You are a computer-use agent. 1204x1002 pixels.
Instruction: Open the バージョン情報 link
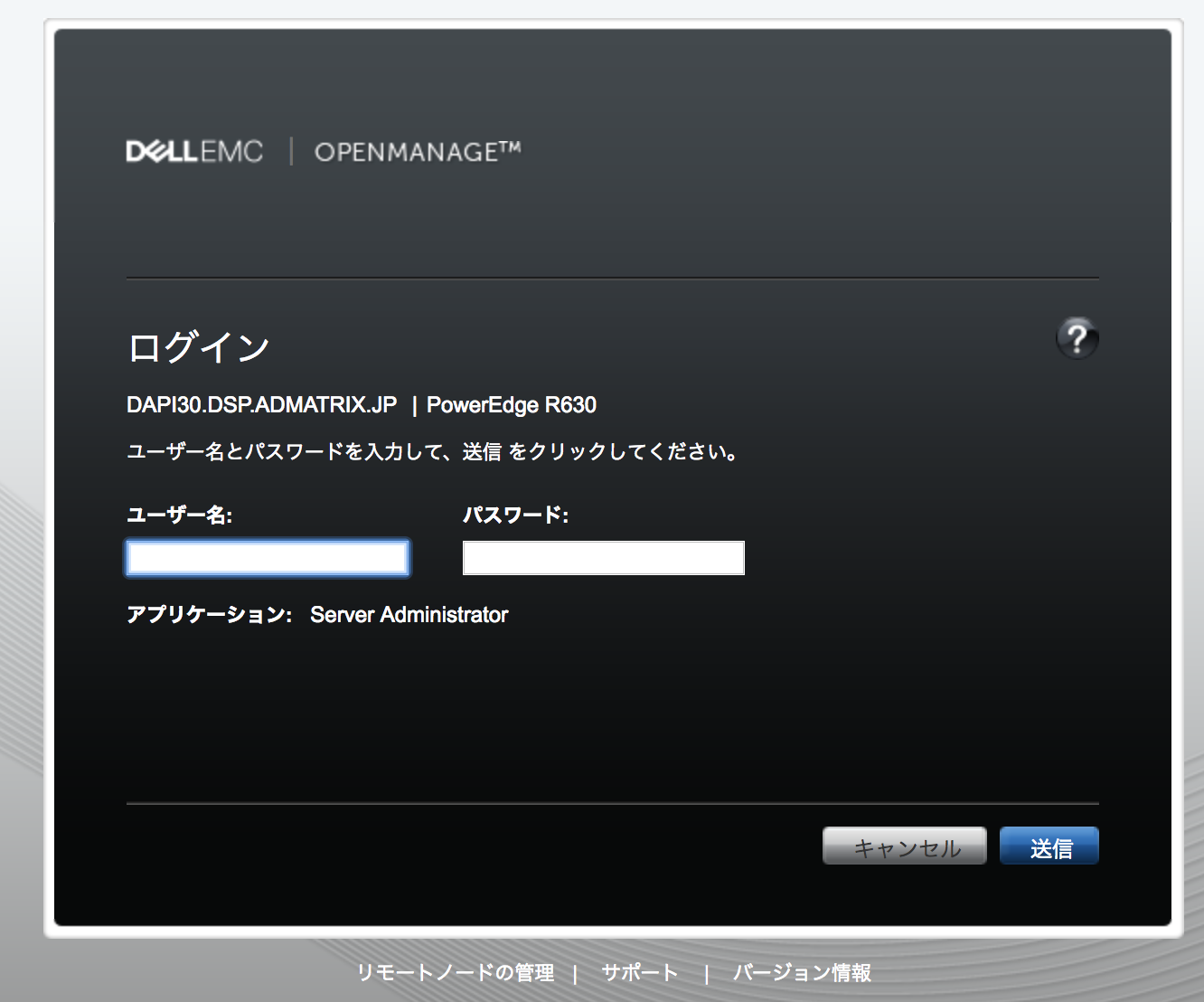tap(803, 972)
